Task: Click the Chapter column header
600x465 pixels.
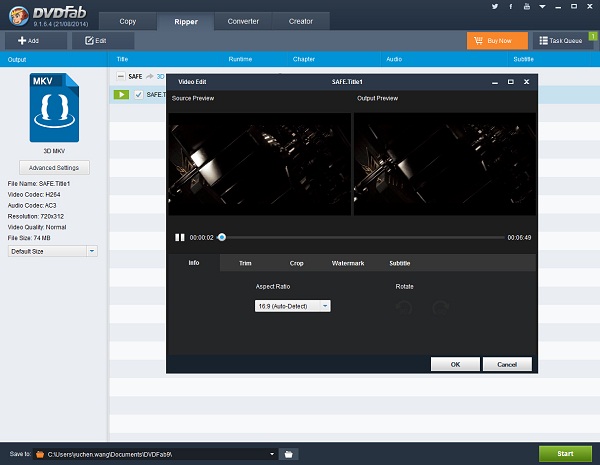Action: 304,59
